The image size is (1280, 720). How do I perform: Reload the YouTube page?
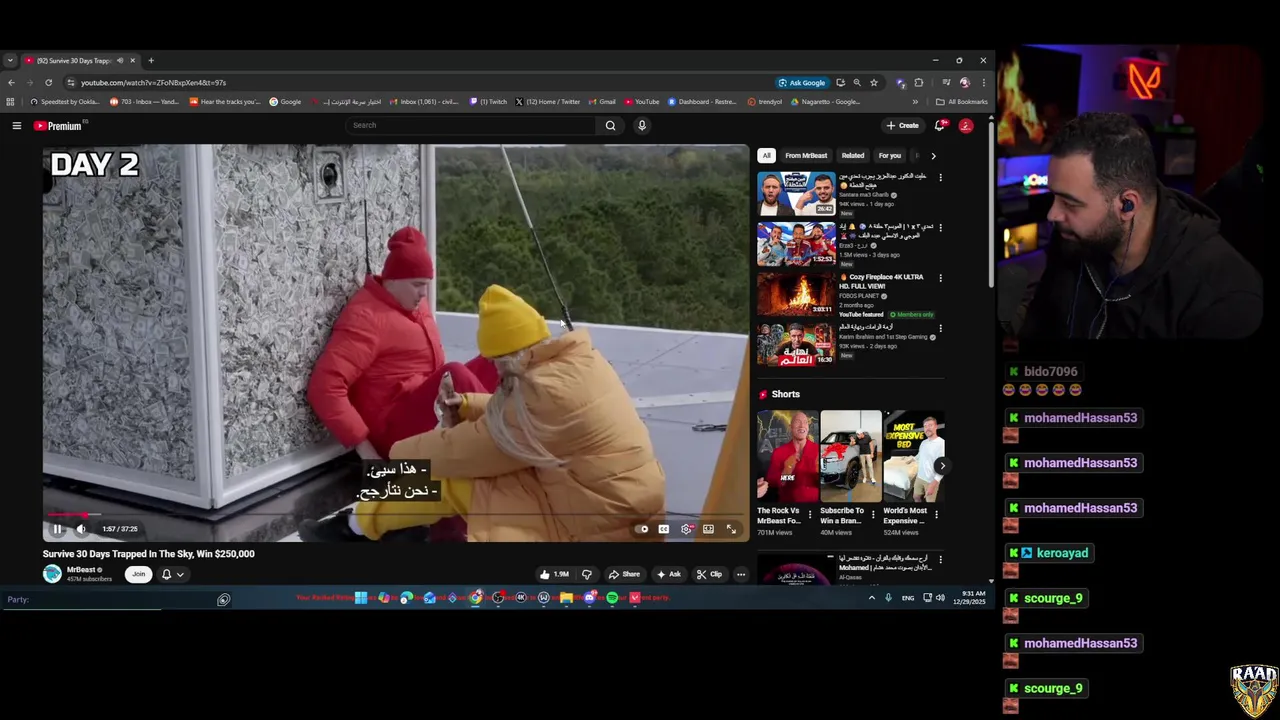point(49,83)
